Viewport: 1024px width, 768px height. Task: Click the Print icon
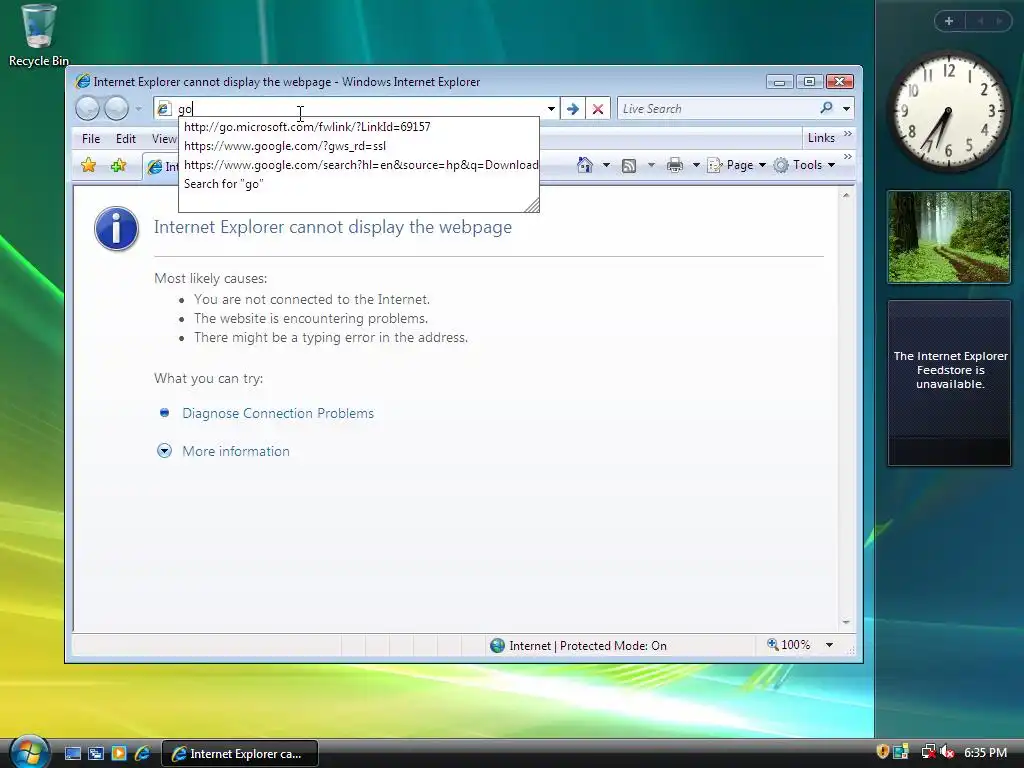[675, 165]
